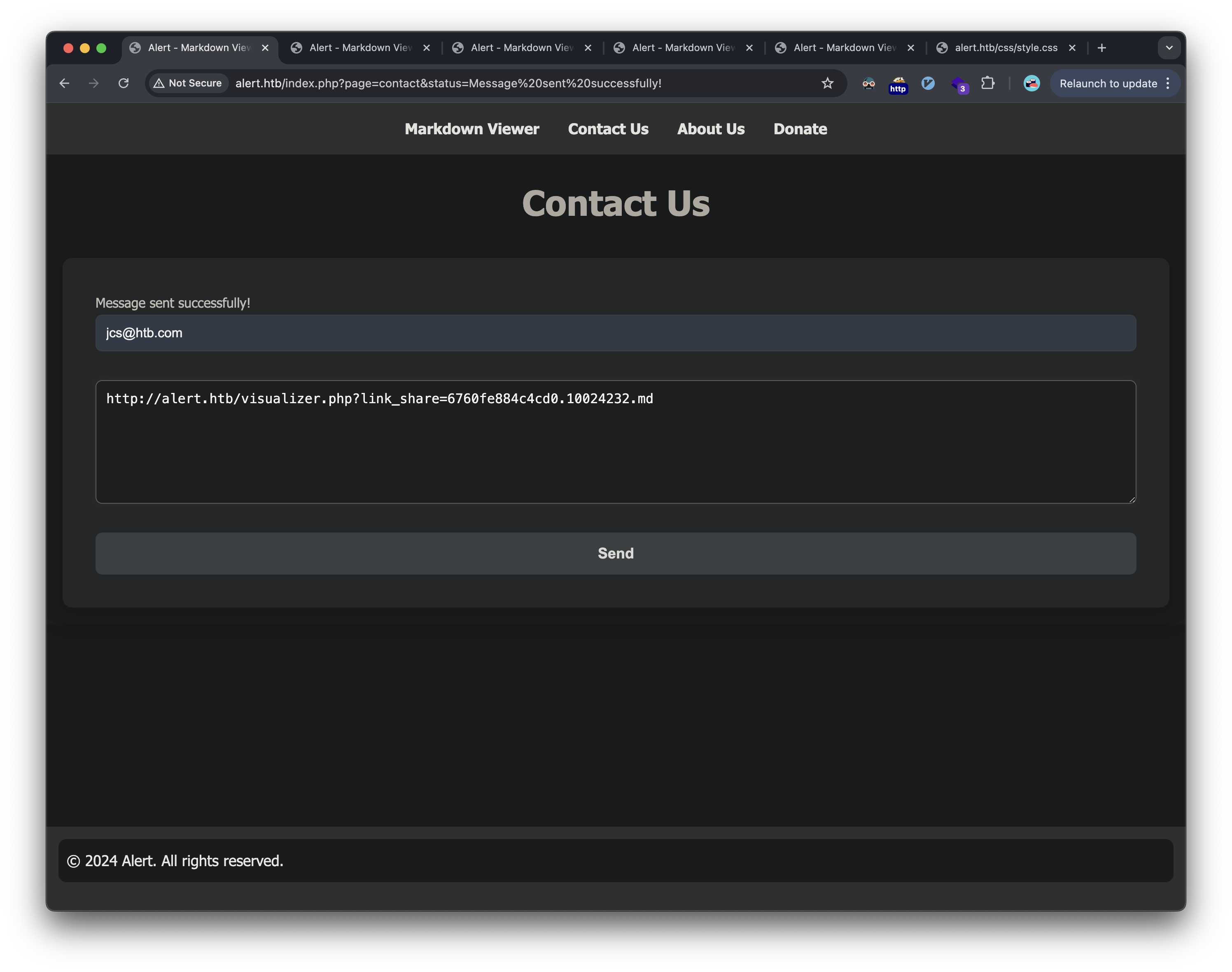Go to the About Us page

point(710,129)
